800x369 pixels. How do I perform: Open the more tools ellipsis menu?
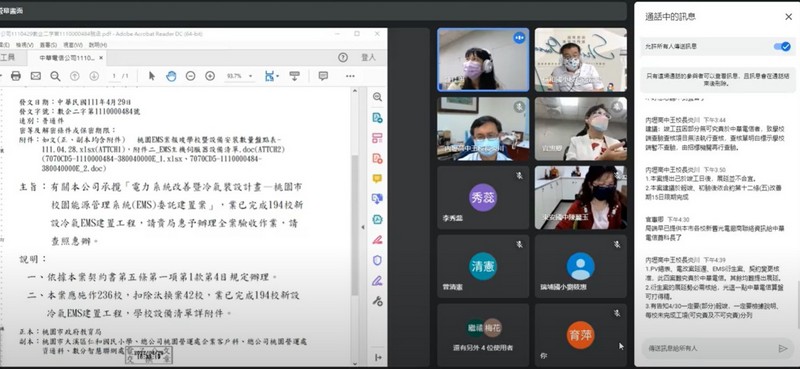tap(350, 76)
